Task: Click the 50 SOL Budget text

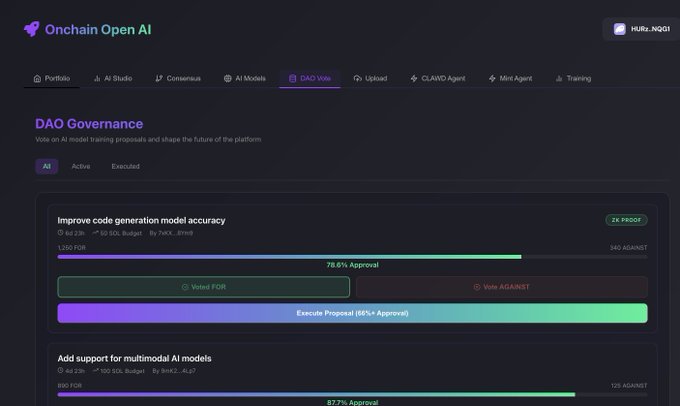Action: point(121,233)
